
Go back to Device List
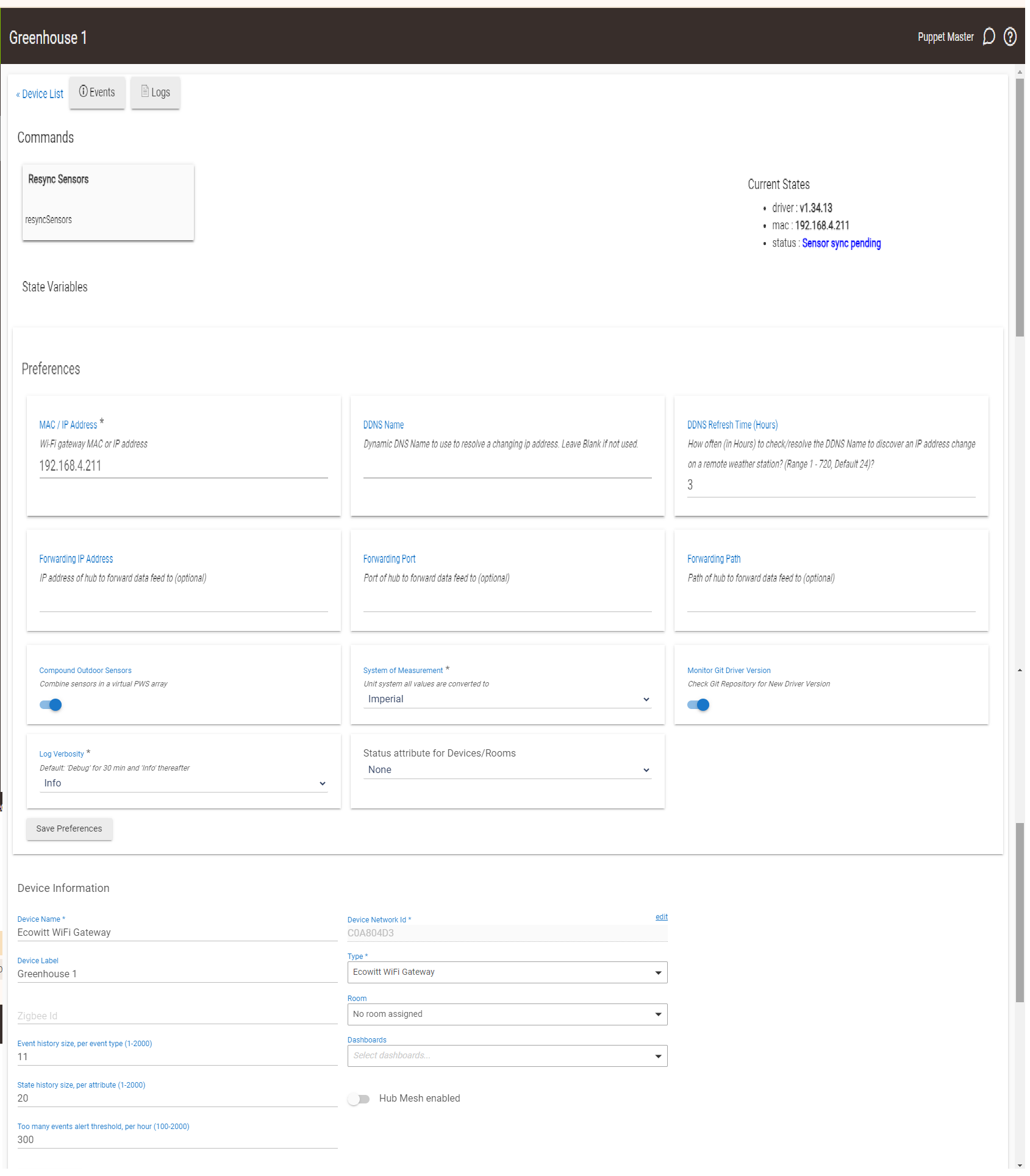pos(40,94)
